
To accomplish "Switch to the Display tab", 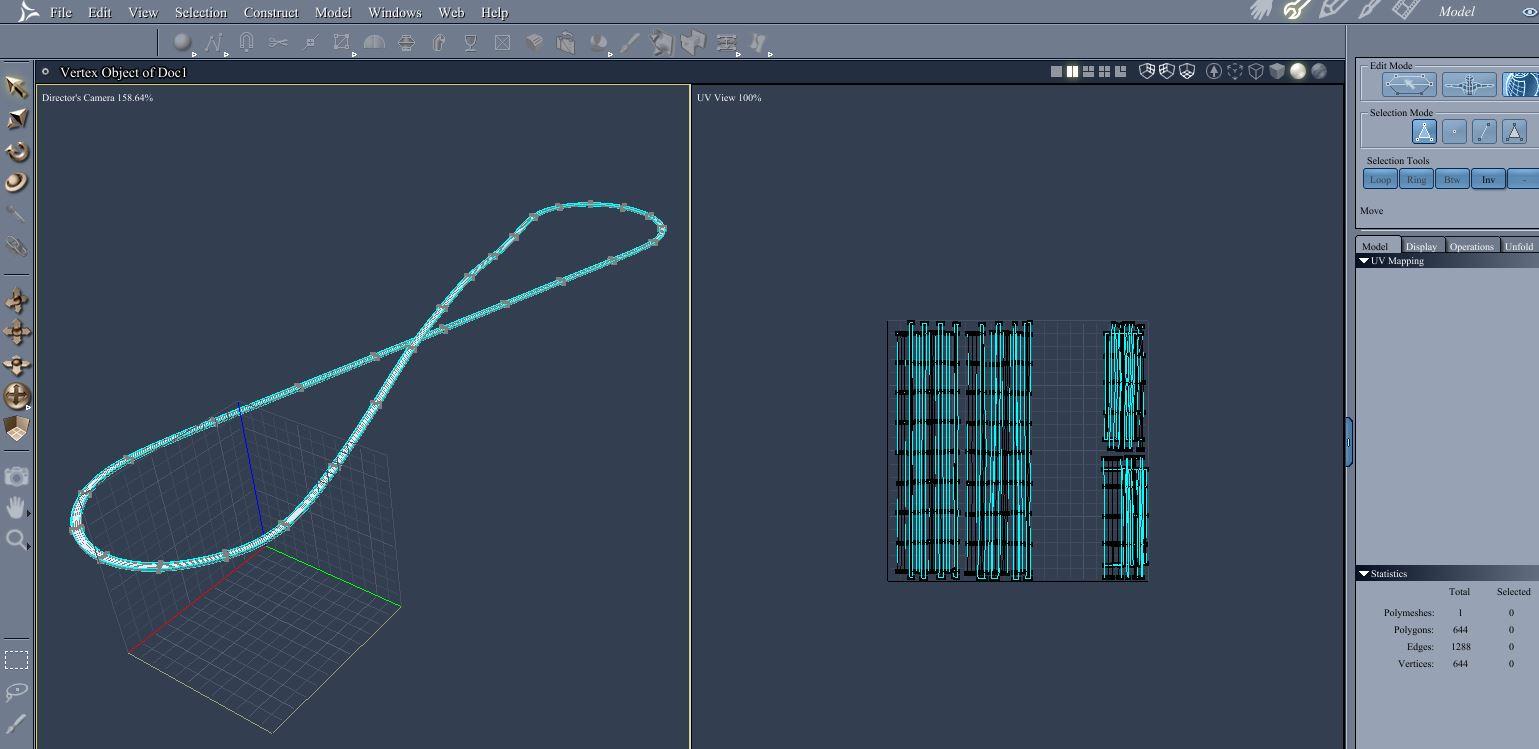I will tap(1421, 246).
